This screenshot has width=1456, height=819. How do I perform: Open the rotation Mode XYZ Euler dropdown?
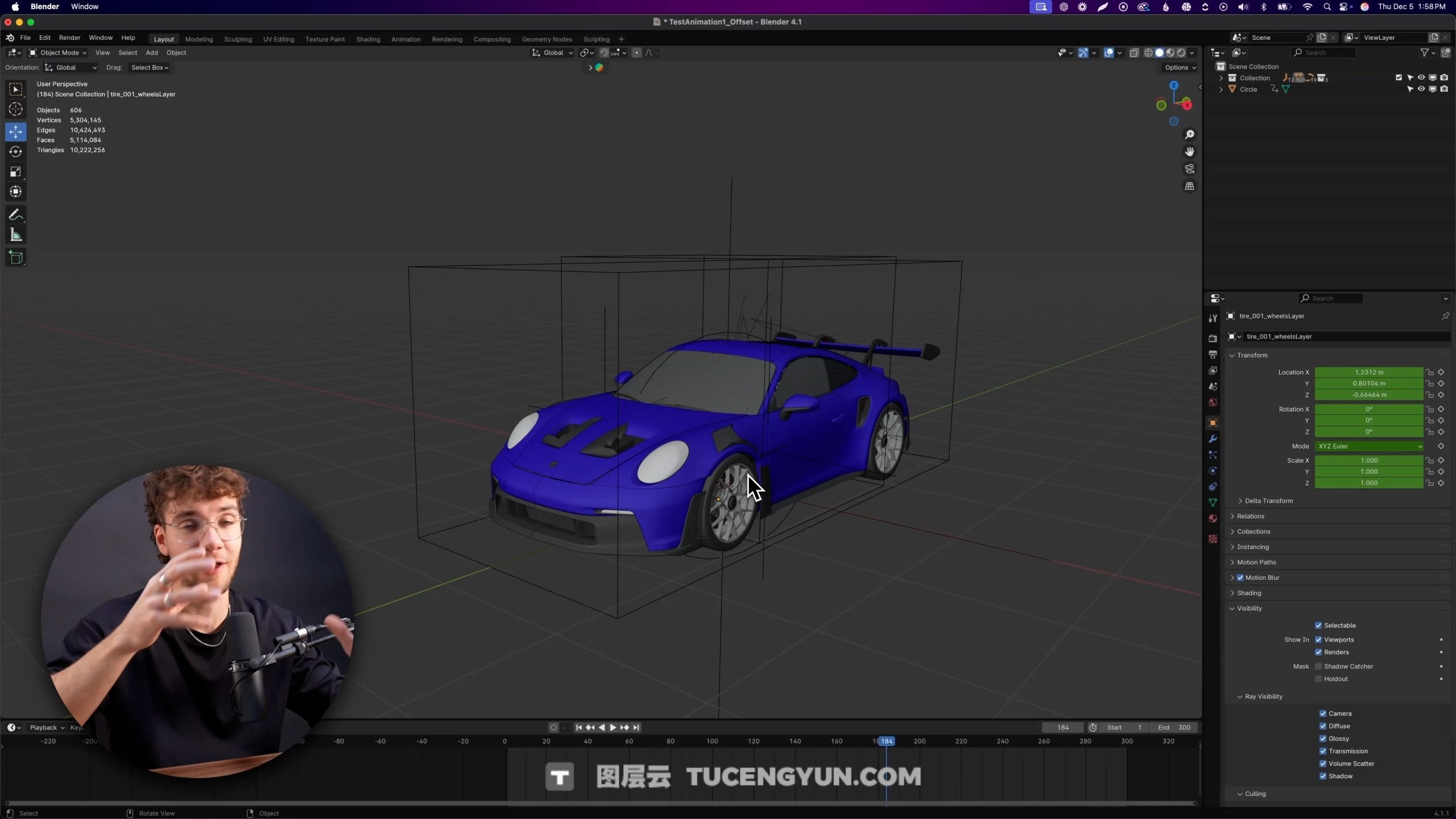tap(1369, 446)
